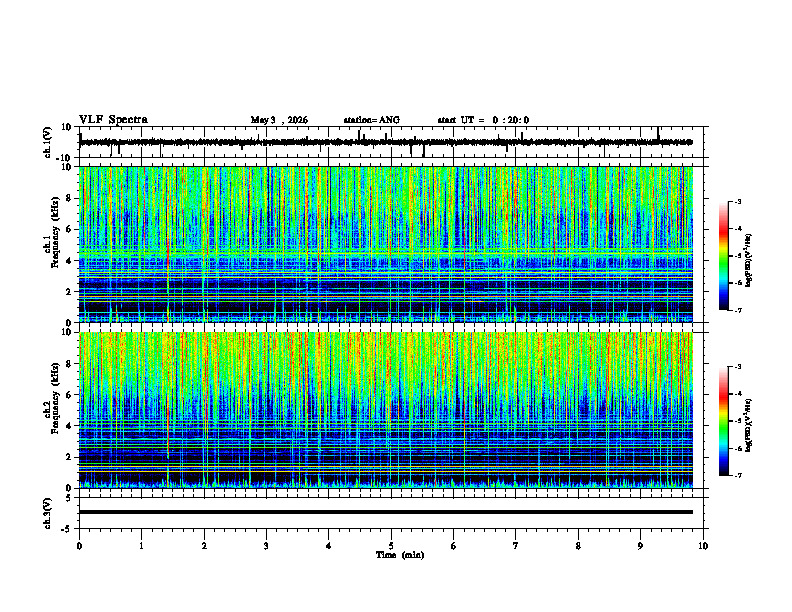Click the ch.1 spectrogram color bar

pos(724,256)
